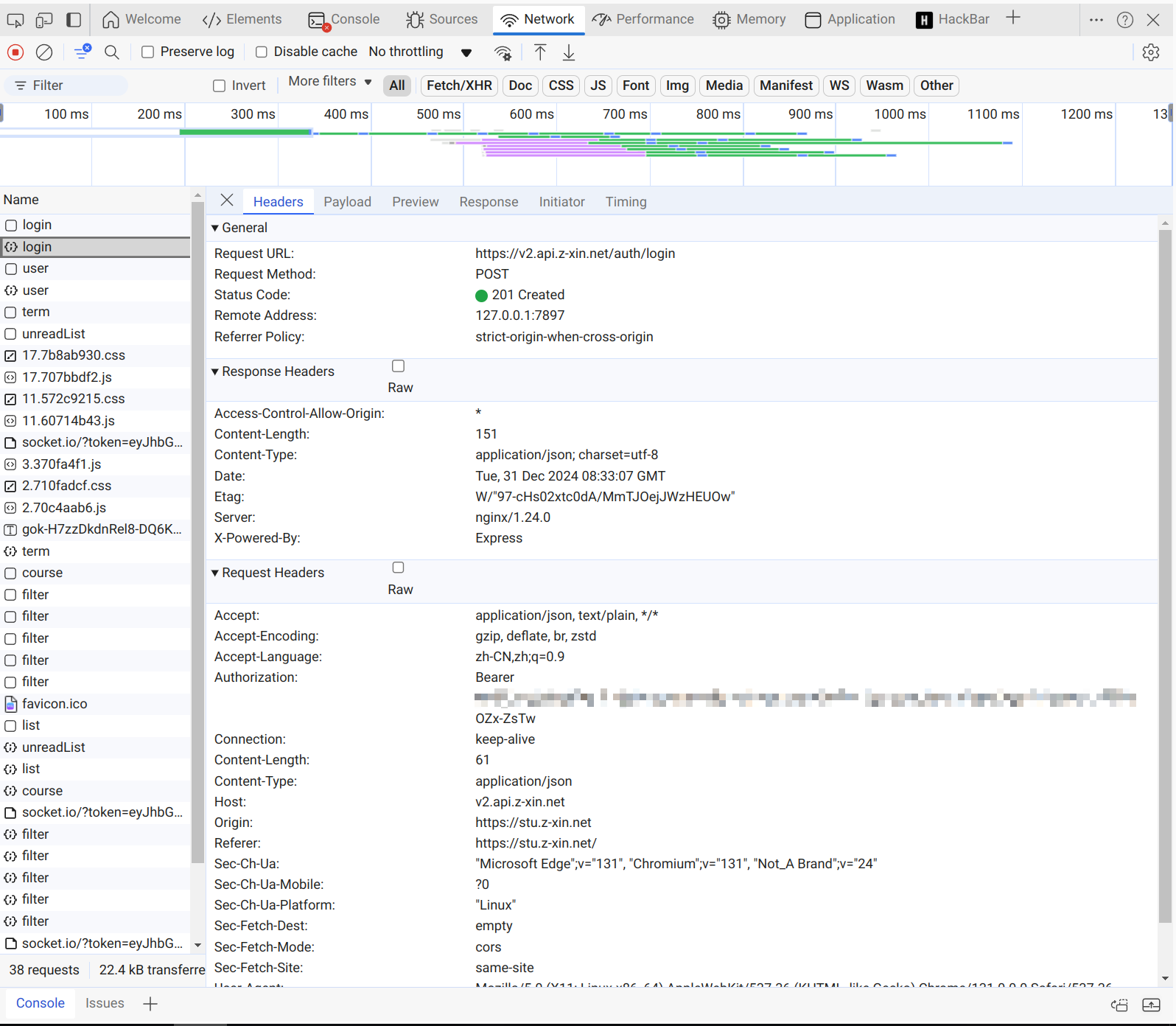Add a drawer tab with plus
1176x1026 pixels.
[150, 1004]
